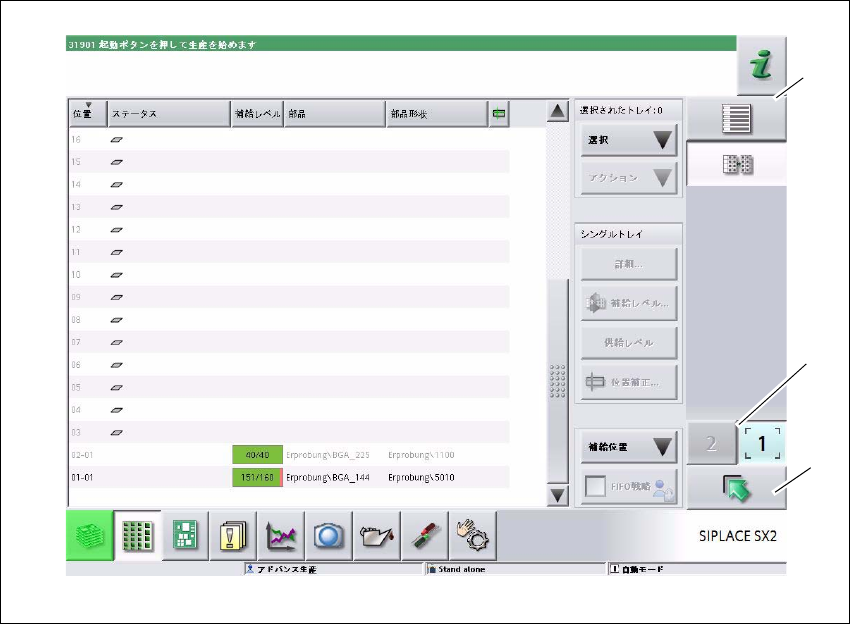Open the error messages icon with exclamation mark
This screenshot has width=850, height=624.
pyautogui.click(x=234, y=535)
